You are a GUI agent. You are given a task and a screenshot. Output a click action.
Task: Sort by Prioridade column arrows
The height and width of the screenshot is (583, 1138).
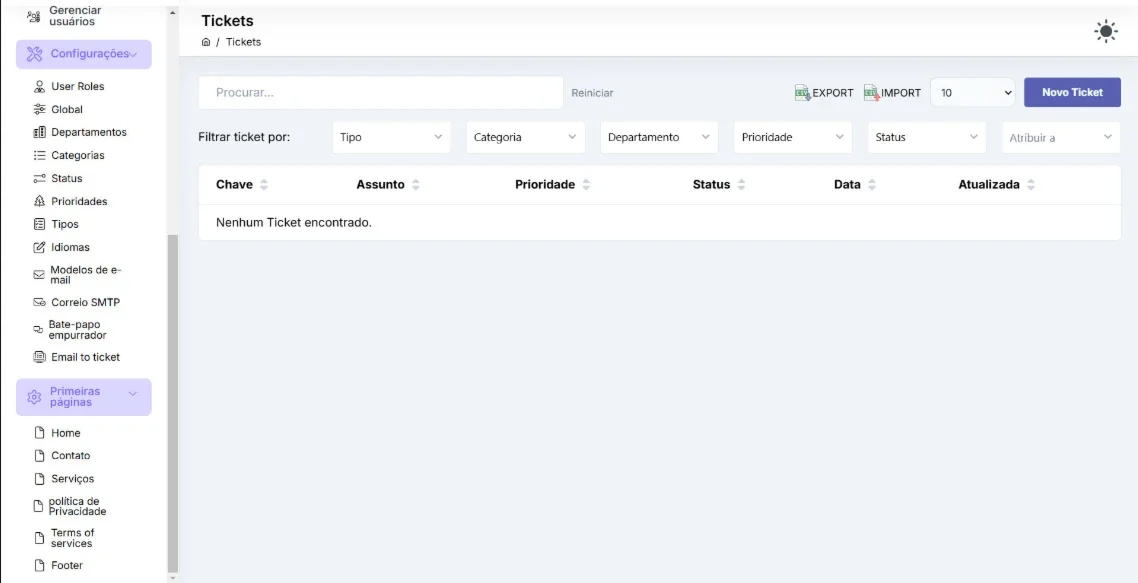586,185
